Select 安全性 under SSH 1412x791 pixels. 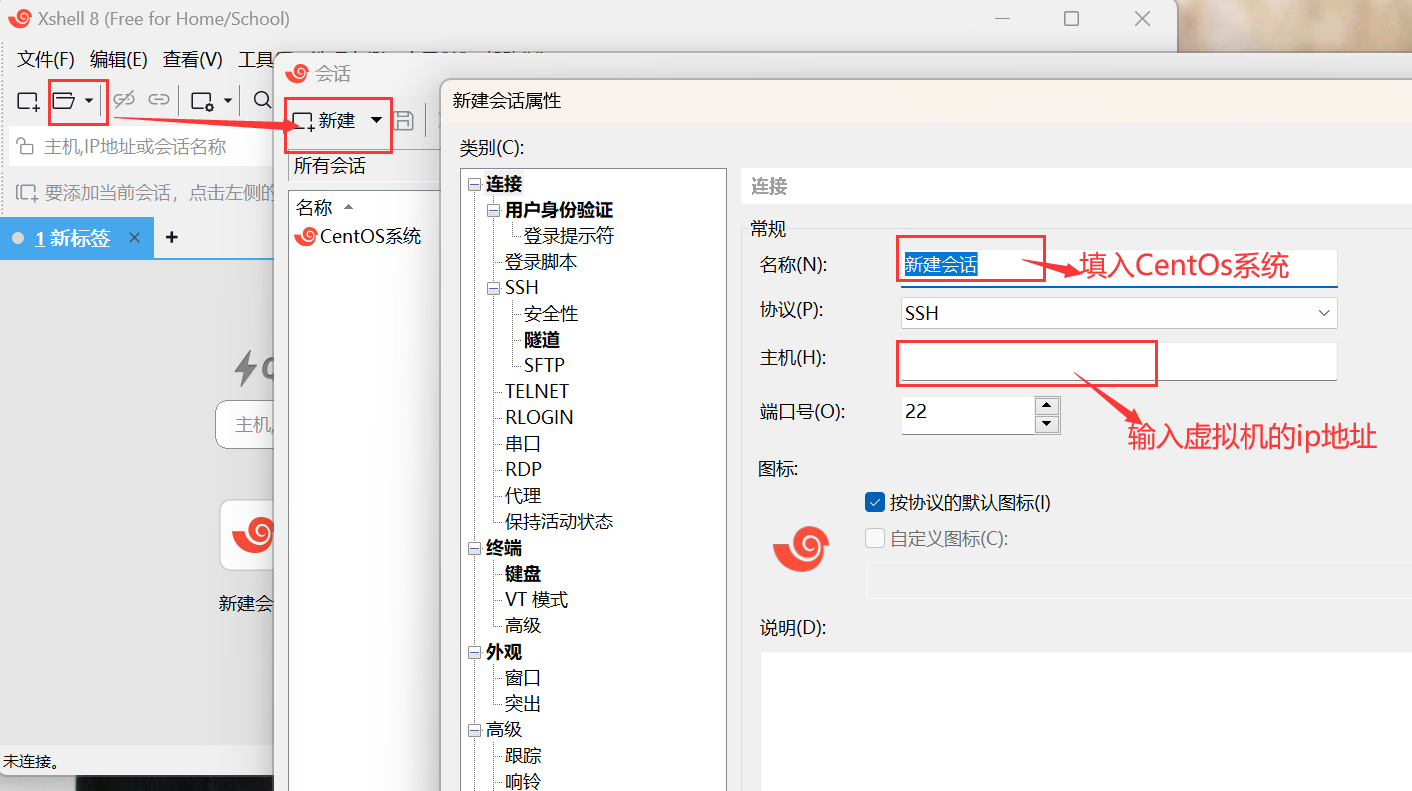551,314
